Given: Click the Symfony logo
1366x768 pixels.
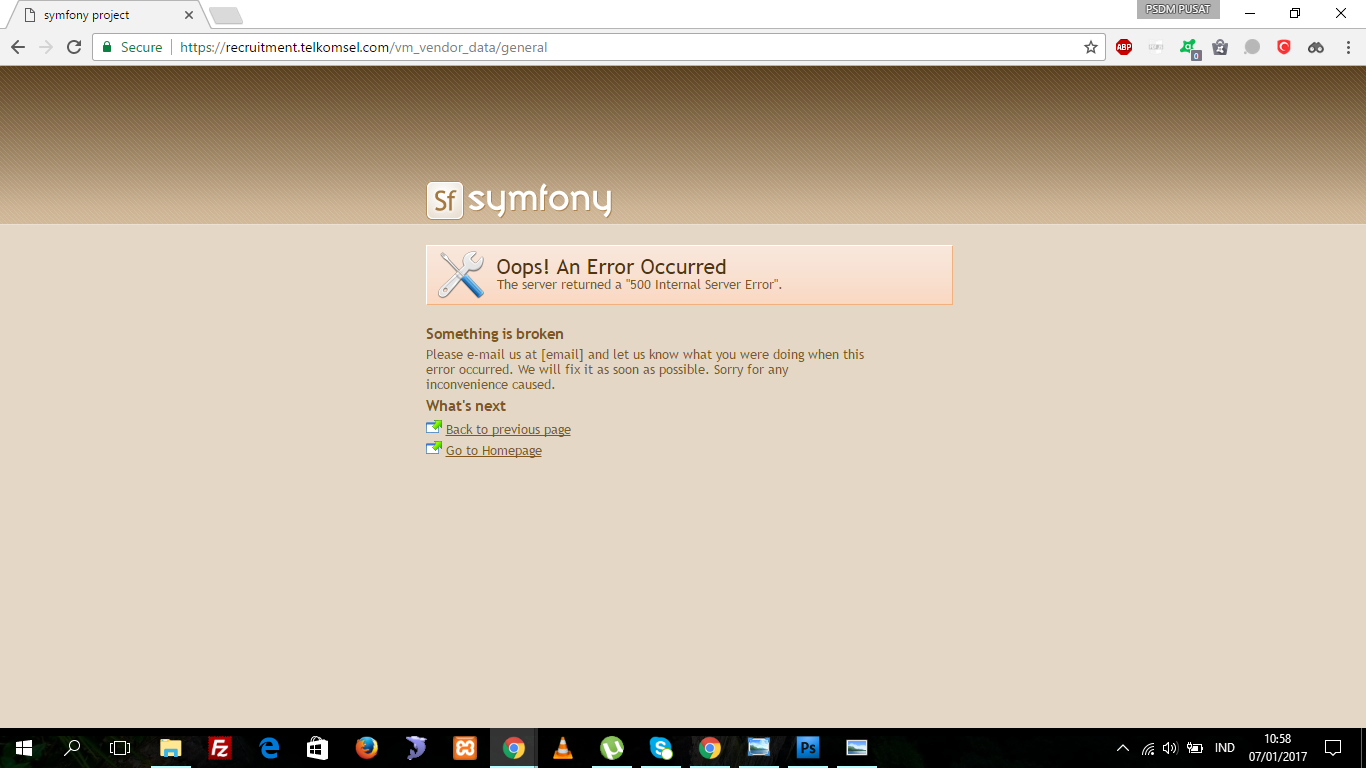Looking at the screenshot, I should (x=519, y=200).
